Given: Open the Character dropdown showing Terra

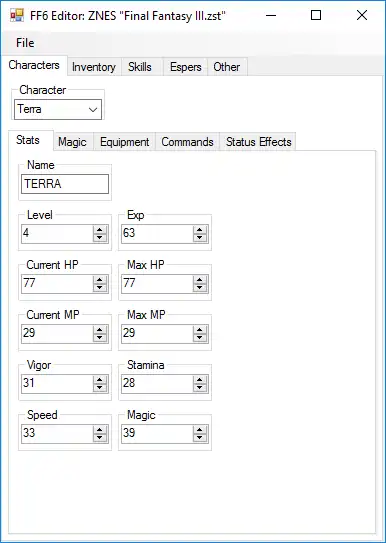Looking at the screenshot, I should pyautogui.click(x=58, y=109).
